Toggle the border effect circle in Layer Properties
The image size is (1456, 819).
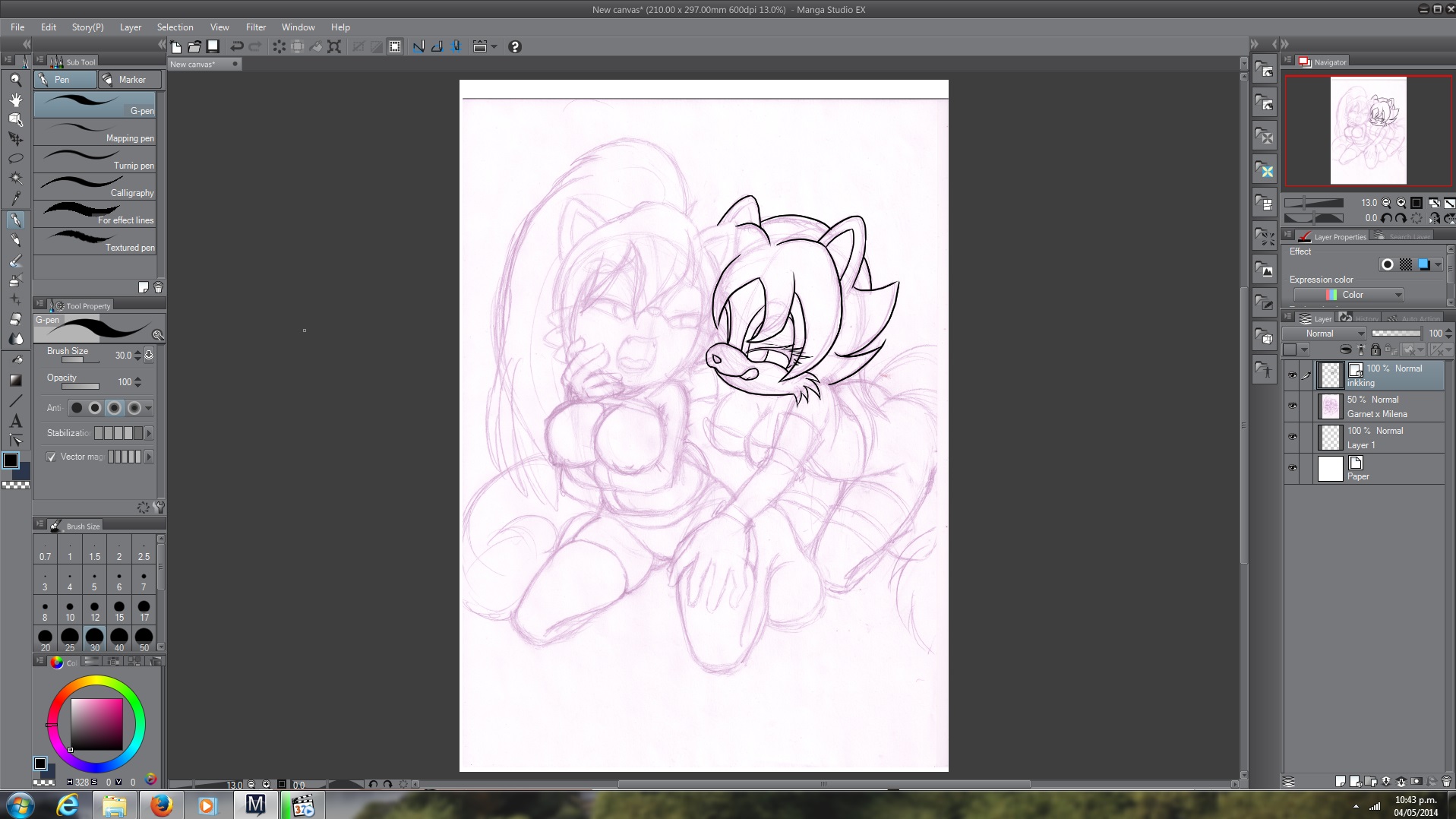1387,264
